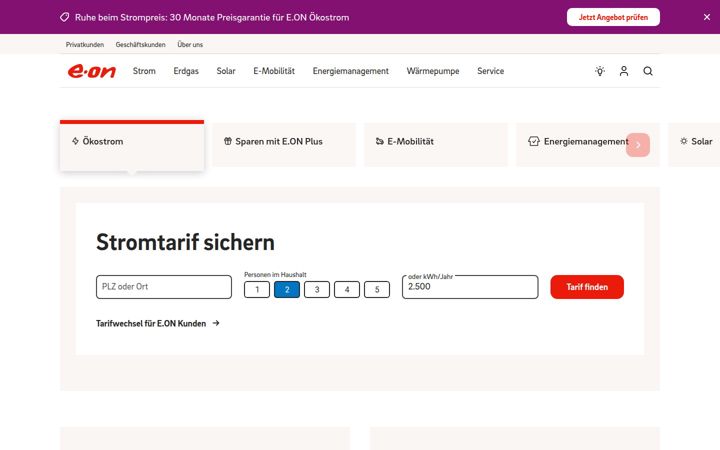The width and height of the screenshot is (720, 450).
Task: Select the Ökostrom tab
Action: pos(132,146)
